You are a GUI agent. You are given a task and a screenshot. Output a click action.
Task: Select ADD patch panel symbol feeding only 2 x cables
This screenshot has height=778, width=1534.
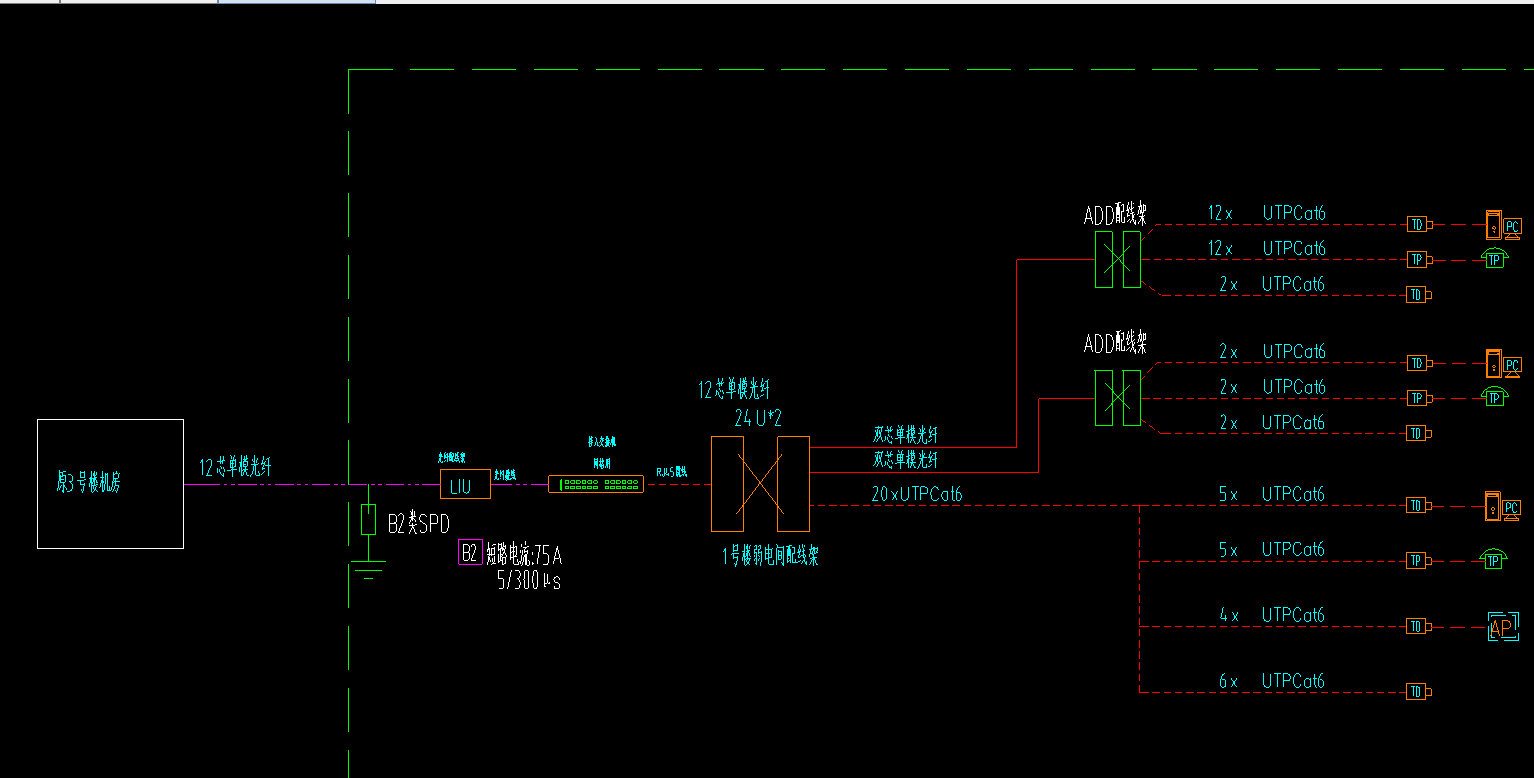[x=1118, y=398]
